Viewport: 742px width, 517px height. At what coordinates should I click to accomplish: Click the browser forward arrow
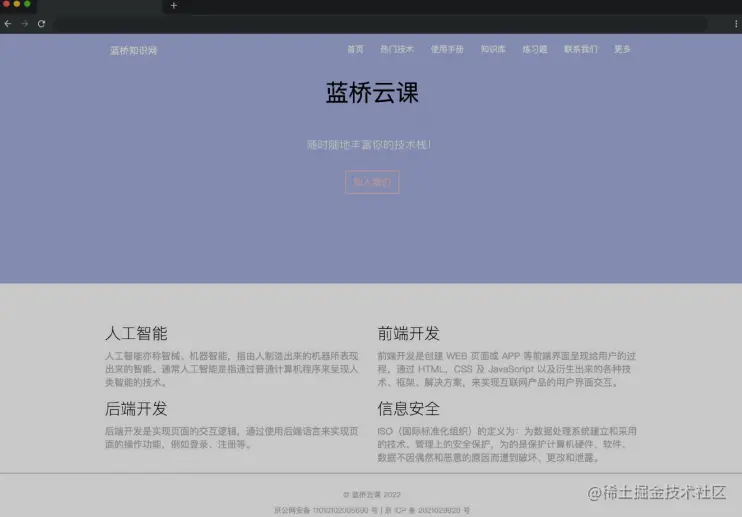25,24
